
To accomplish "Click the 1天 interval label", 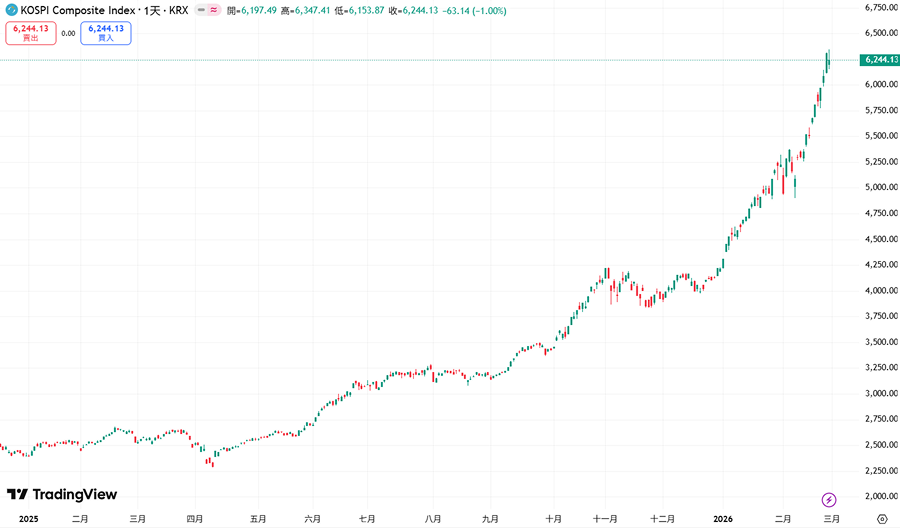I will click(x=153, y=10).
